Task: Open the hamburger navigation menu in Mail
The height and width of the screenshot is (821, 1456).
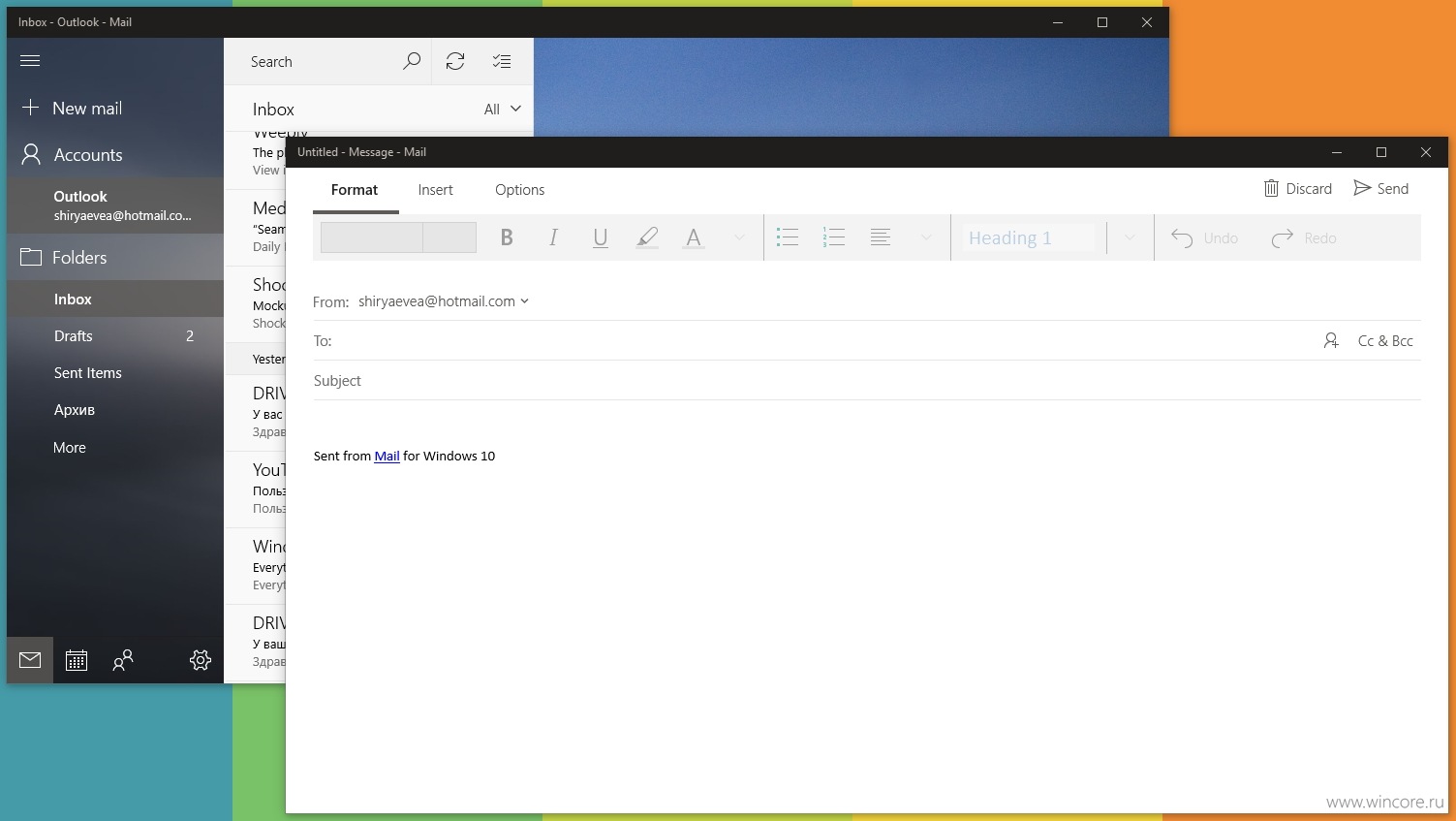Action: pos(30,61)
